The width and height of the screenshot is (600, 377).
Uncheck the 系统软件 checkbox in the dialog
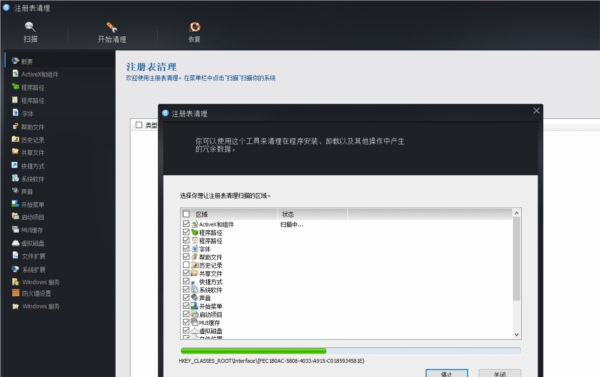click(186, 289)
